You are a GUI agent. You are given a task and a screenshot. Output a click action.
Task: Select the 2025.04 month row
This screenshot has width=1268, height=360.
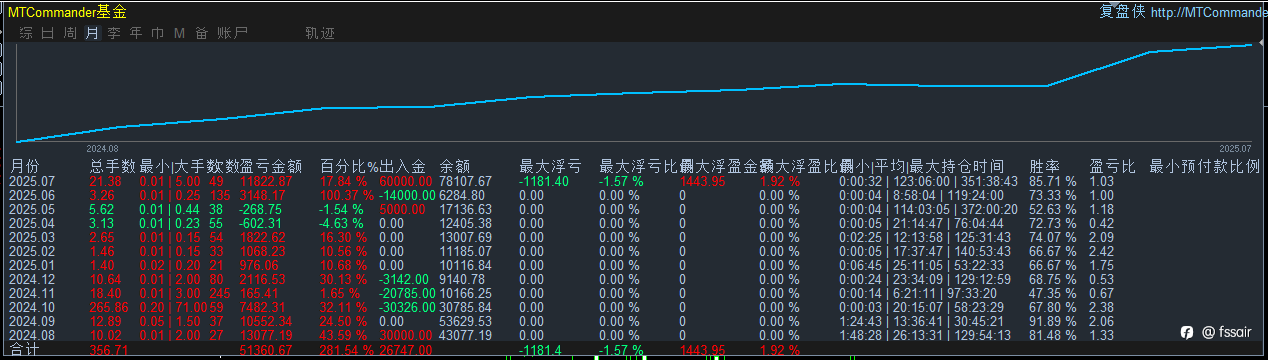(634, 223)
